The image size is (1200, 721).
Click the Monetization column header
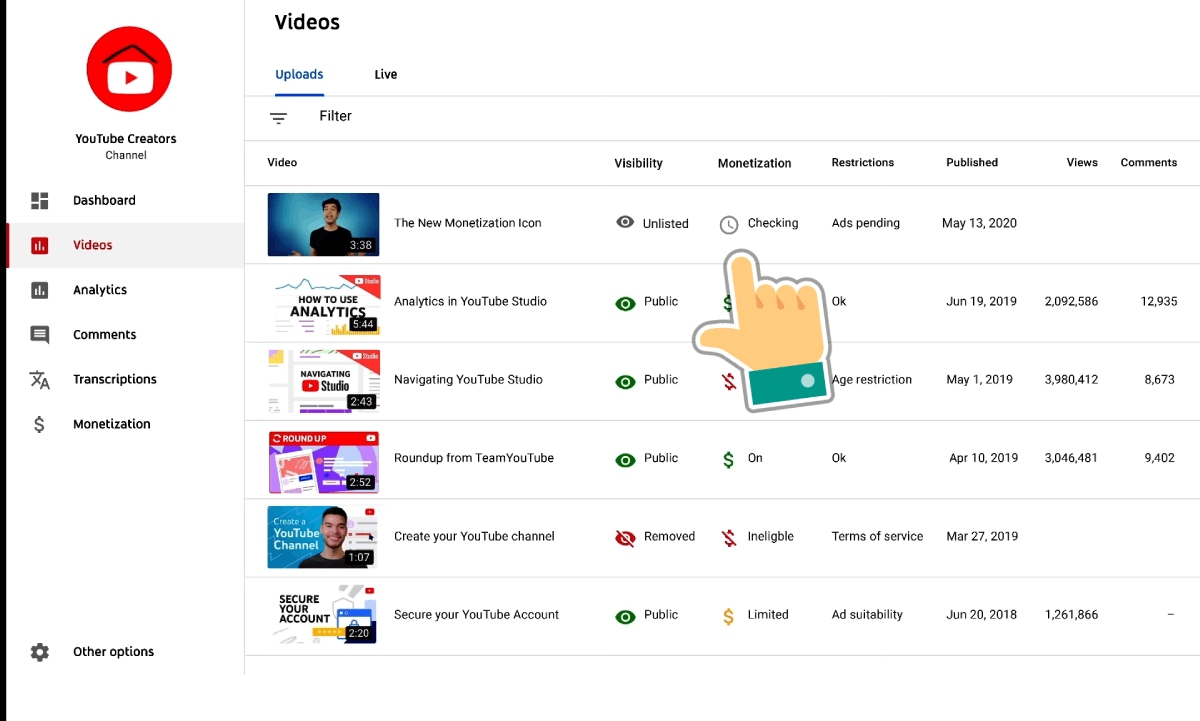(754, 163)
